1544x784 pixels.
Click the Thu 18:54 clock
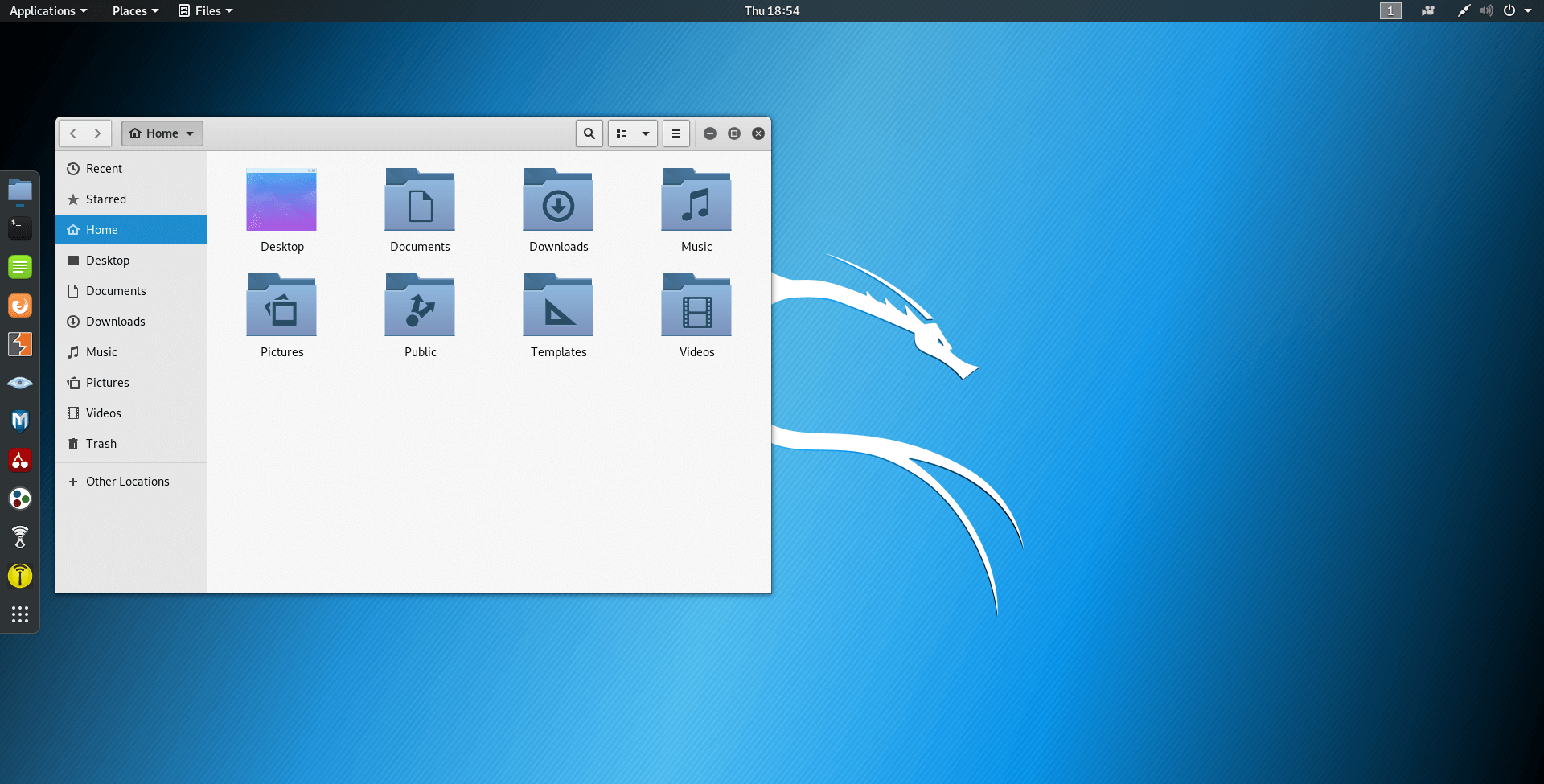772,10
